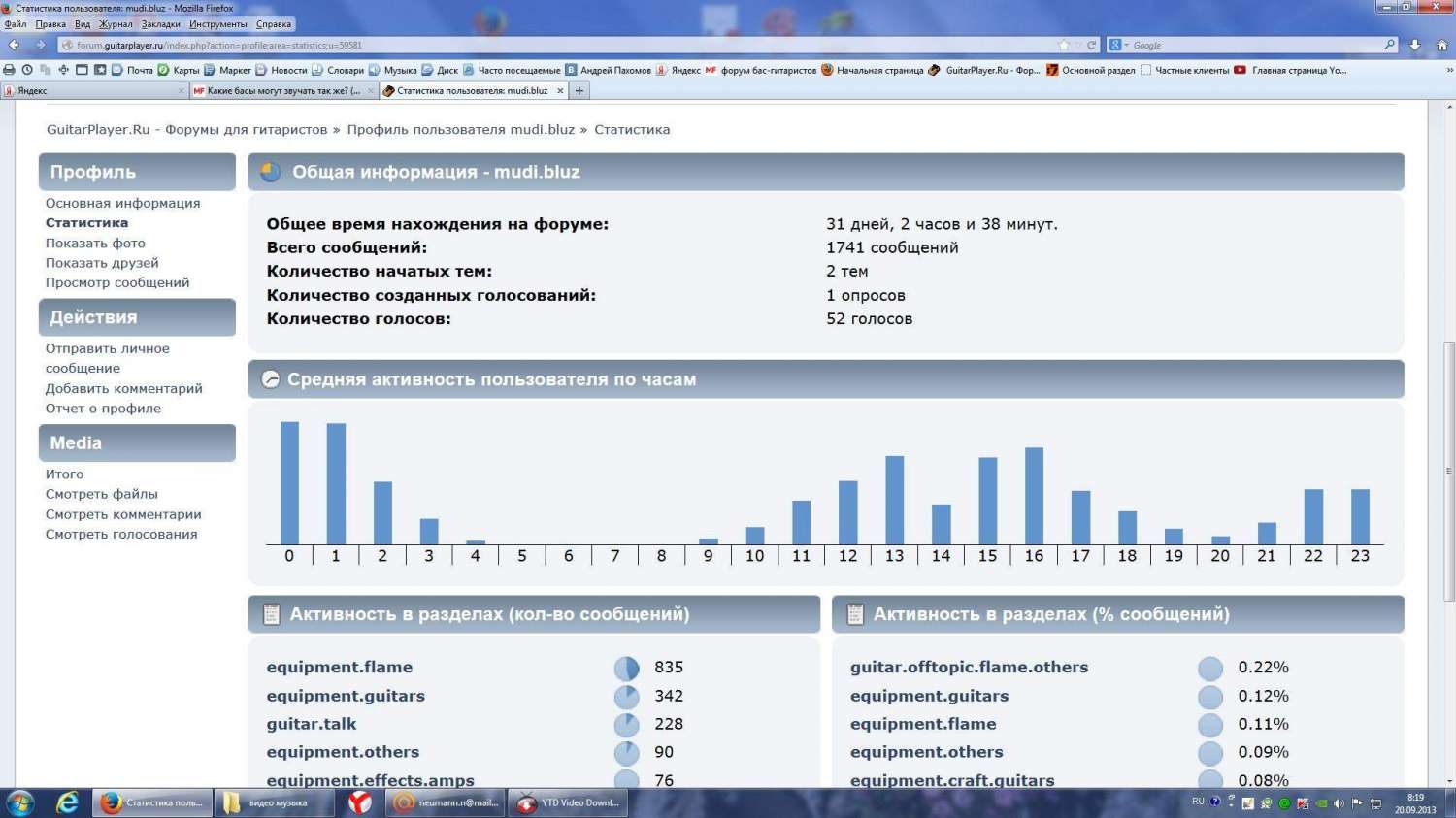Image resolution: width=1456 pixels, height=818 pixels.
Task: Expand the 'Часто посещаемые' bookmark menu
Action: (512, 70)
